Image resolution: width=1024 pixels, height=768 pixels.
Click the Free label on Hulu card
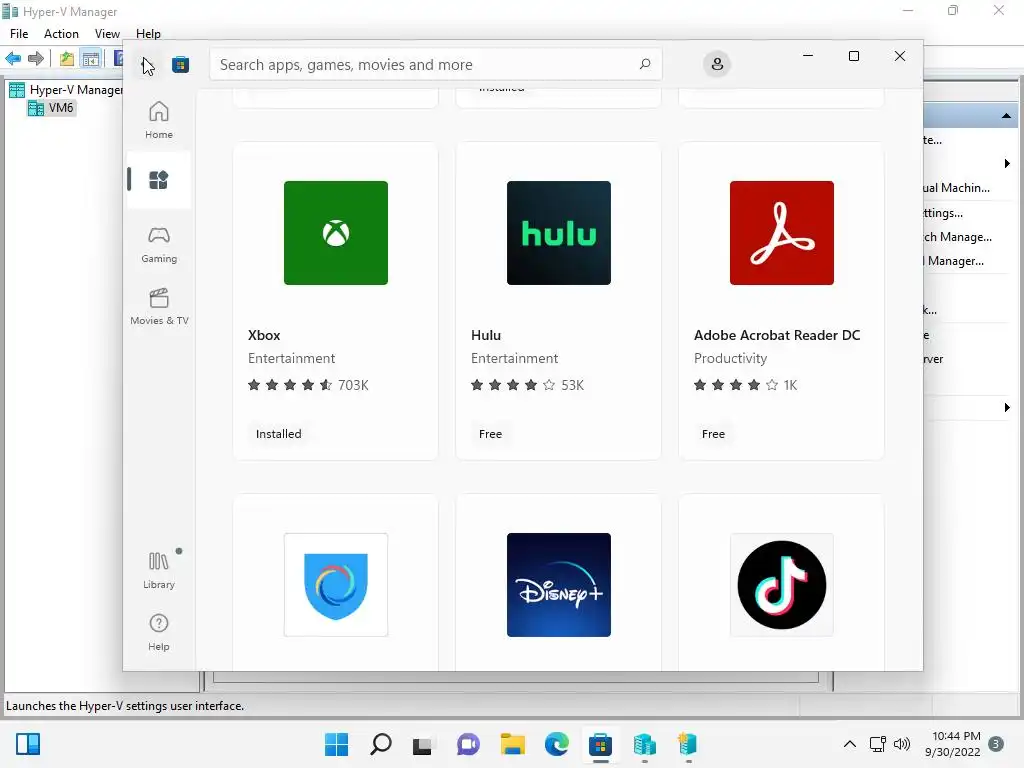click(x=490, y=434)
